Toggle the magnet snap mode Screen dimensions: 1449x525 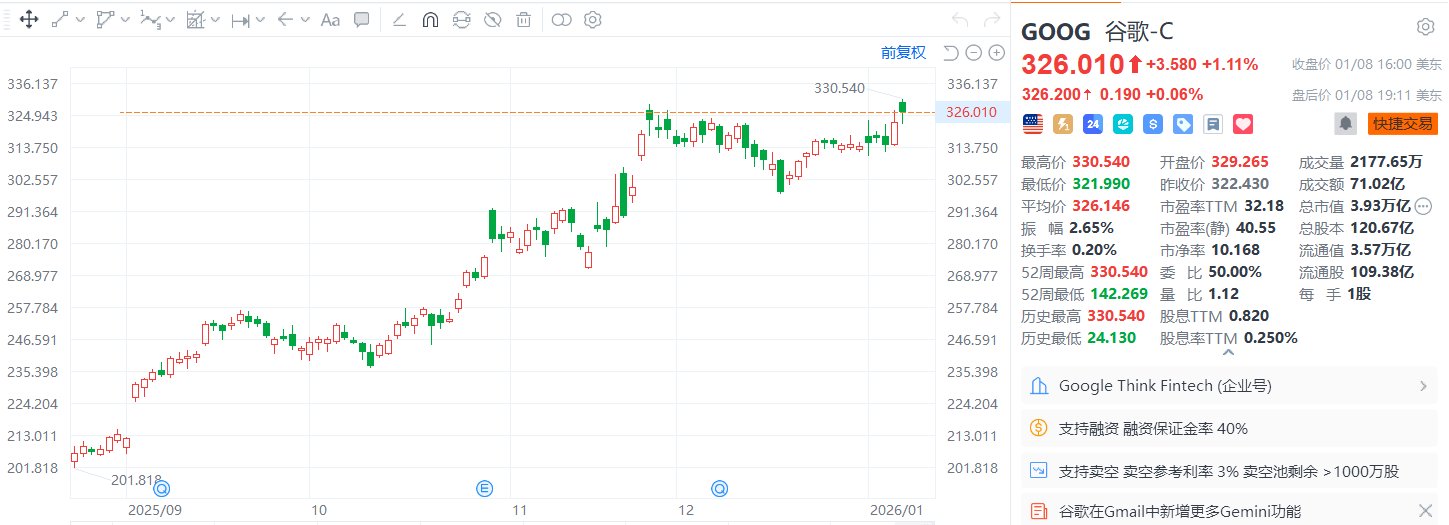click(x=430, y=19)
